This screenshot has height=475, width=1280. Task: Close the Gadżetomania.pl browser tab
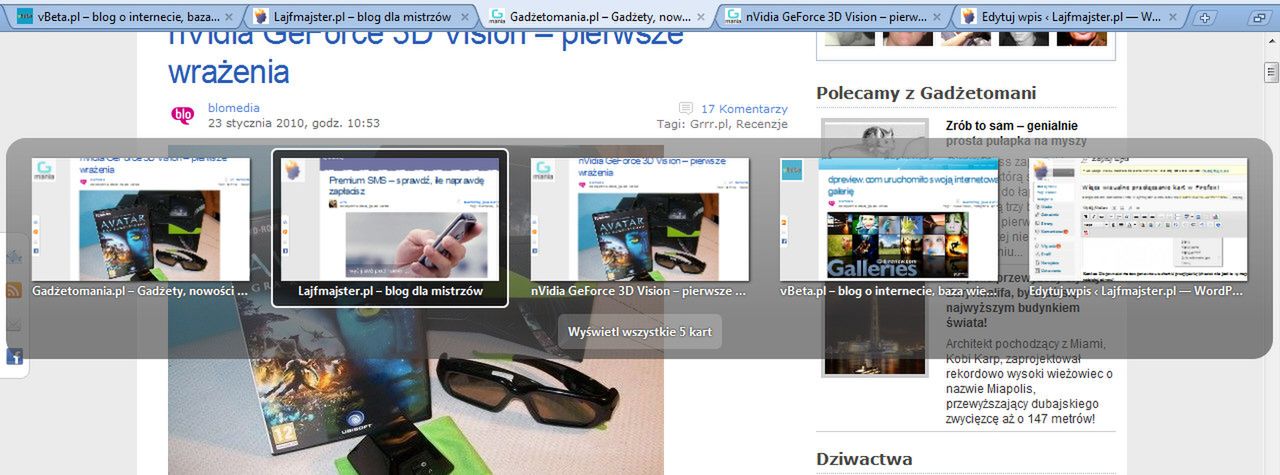[x=702, y=17]
